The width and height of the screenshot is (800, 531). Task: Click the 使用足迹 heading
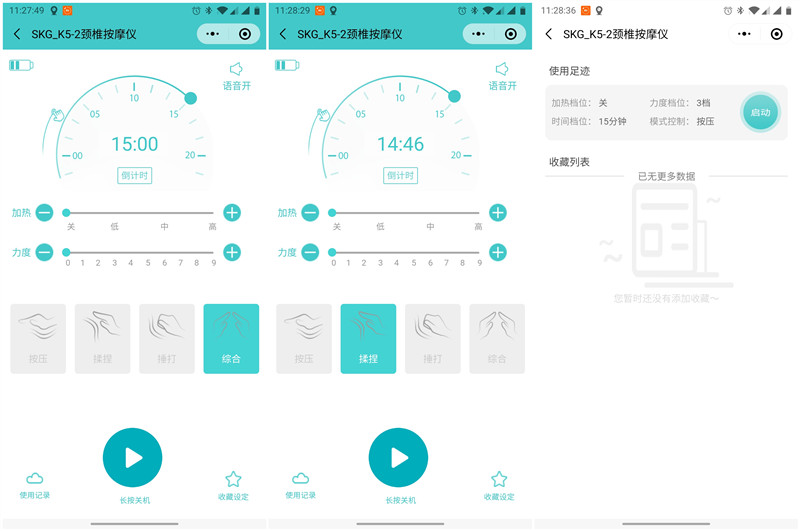[x=569, y=71]
